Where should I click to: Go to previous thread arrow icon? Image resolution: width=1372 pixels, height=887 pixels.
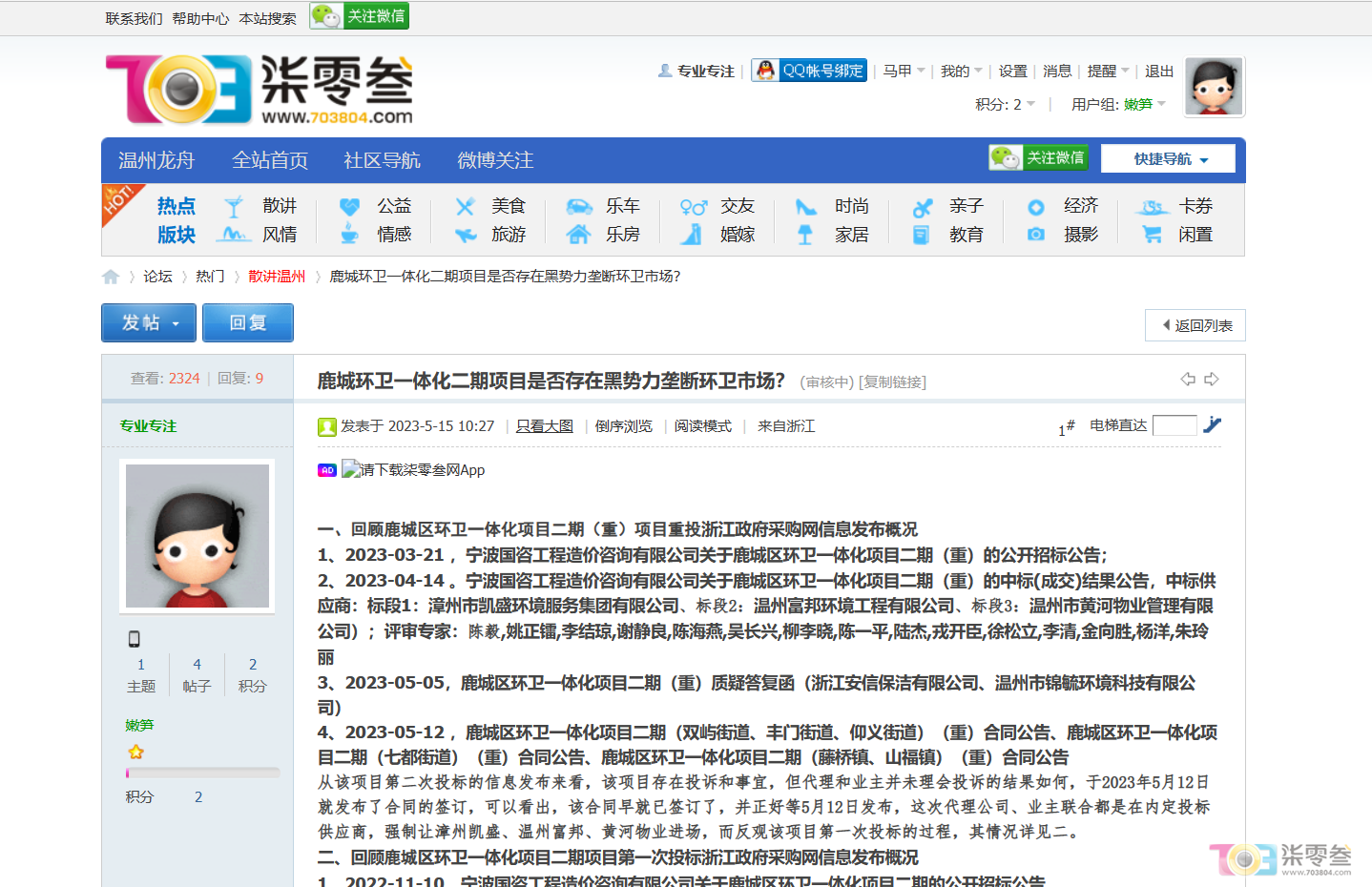[1188, 379]
